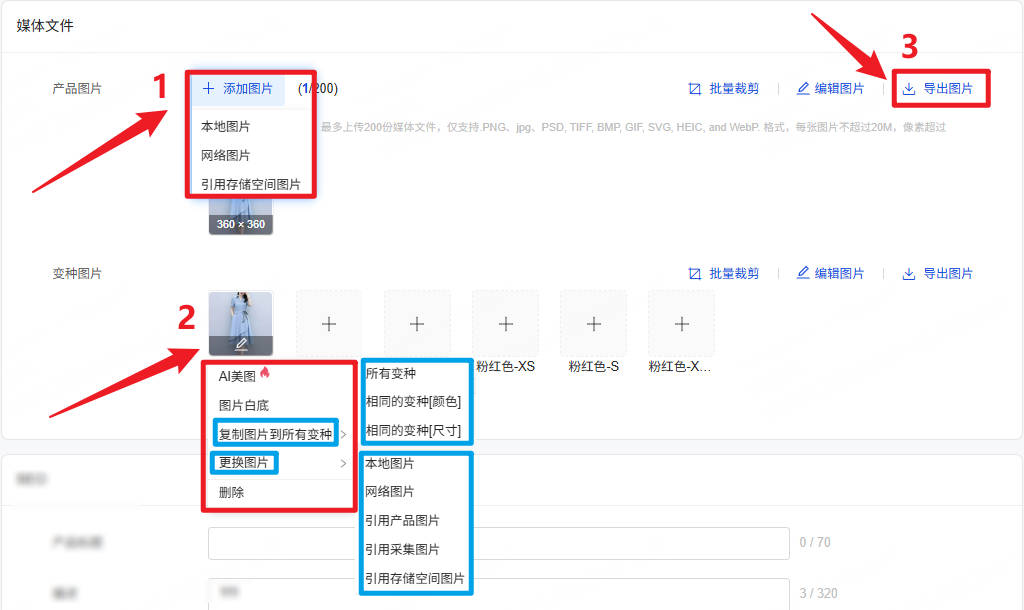Click the input field with 0 / 70 counter

pos(499,543)
